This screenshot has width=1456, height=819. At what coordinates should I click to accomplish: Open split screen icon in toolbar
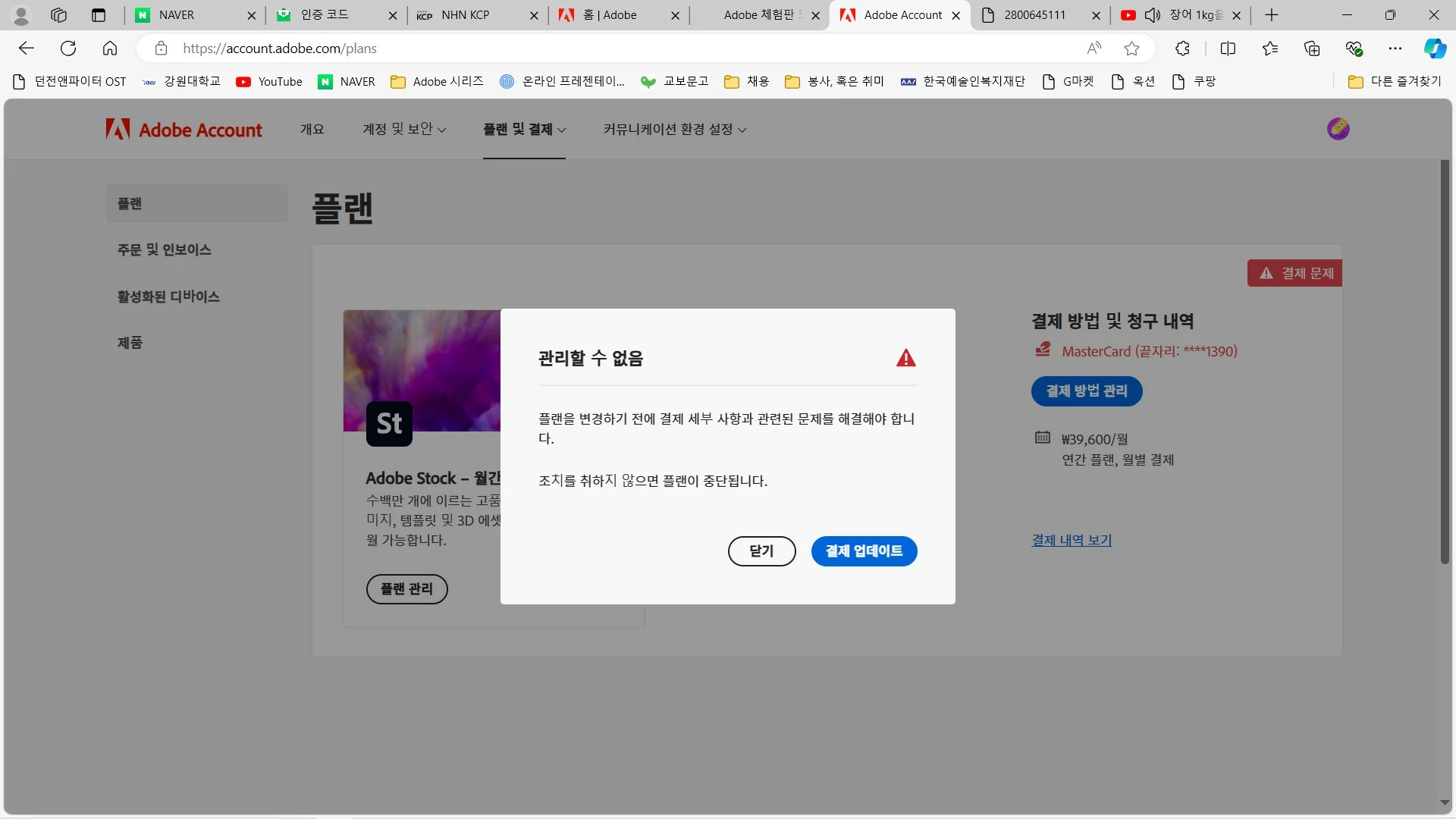[1228, 49]
